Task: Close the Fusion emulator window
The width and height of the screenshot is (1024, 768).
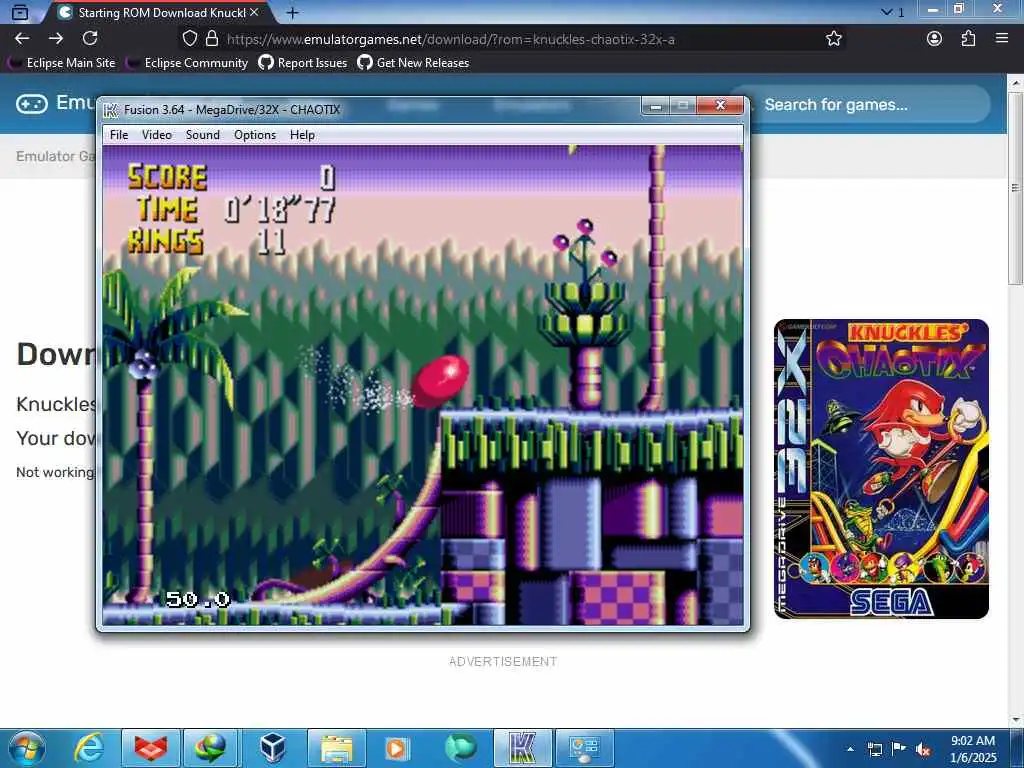Action: (x=720, y=105)
